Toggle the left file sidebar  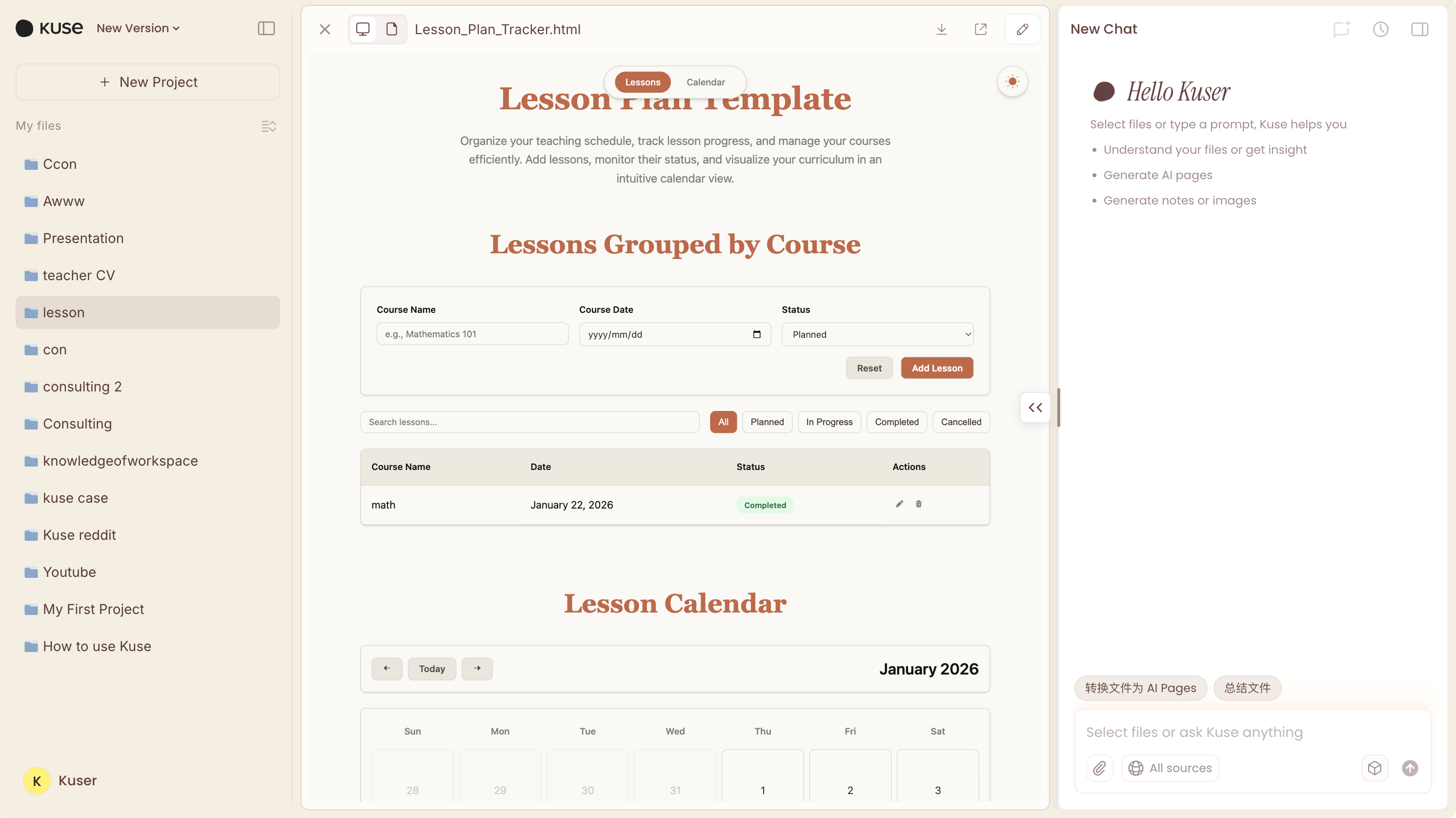click(265, 28)
